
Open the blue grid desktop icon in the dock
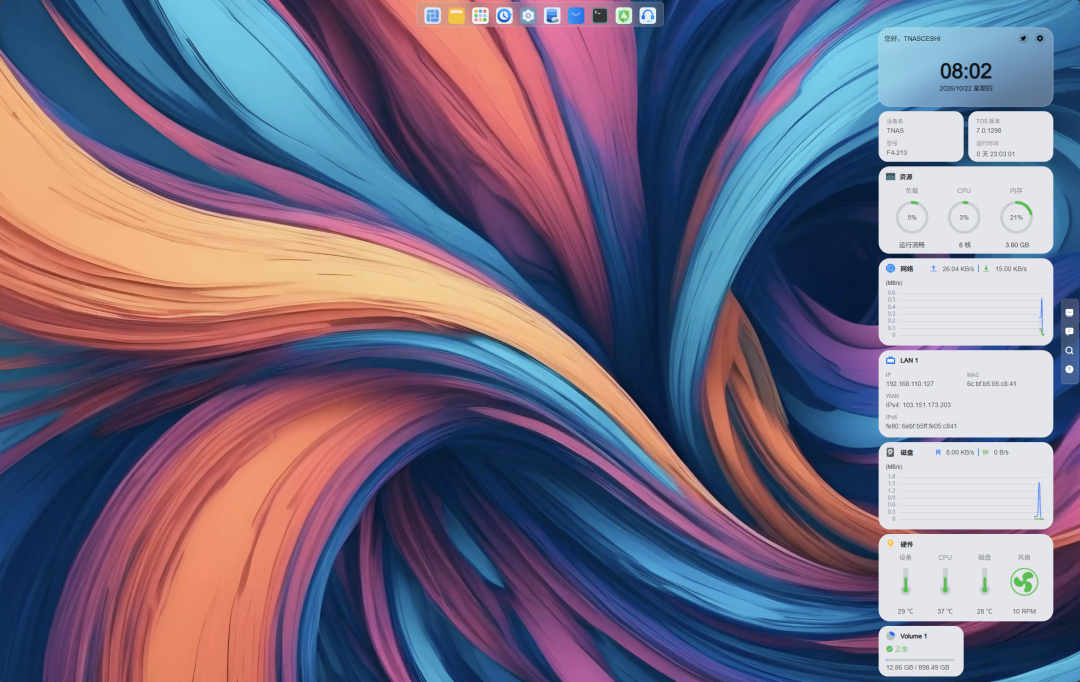433,15
